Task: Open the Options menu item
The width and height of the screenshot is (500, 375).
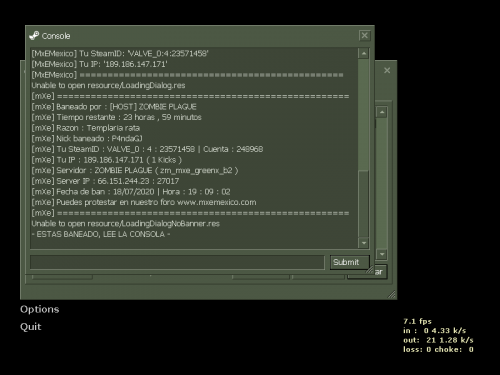Action: (39, 309)
